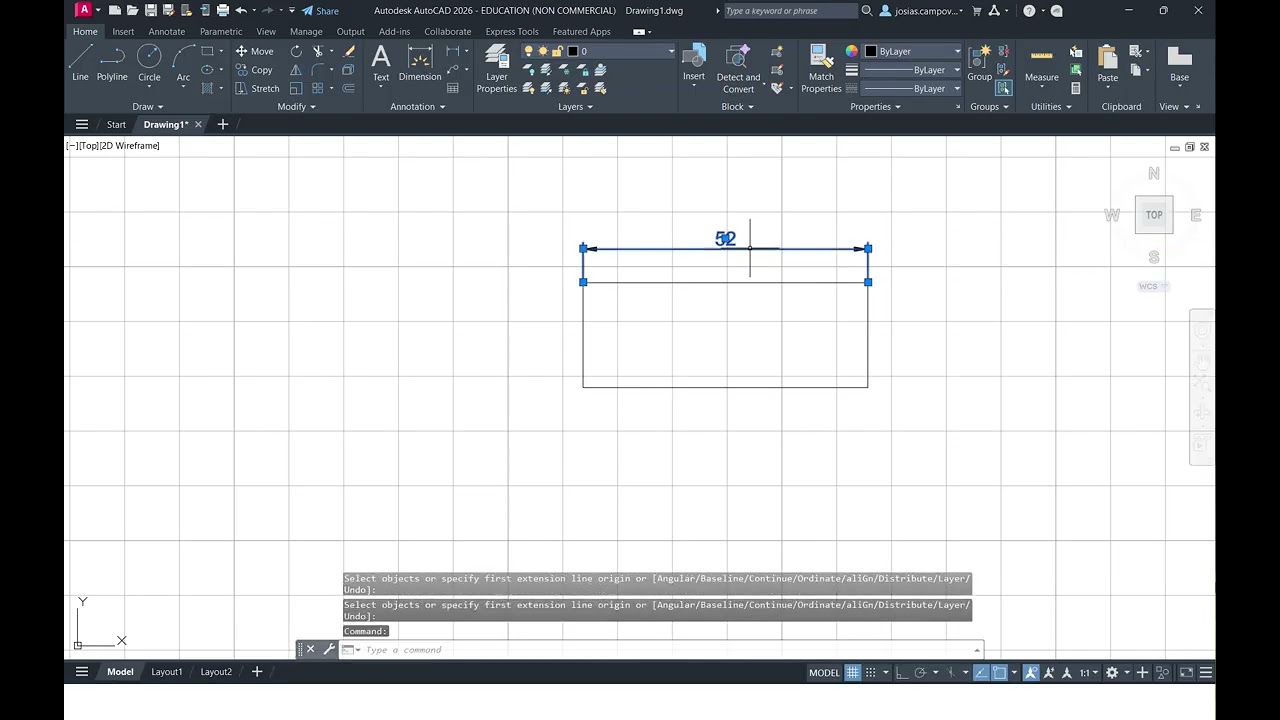Click the keyword search box
This screenshot has width=1280, height=720.
click(x=789, y=11)
